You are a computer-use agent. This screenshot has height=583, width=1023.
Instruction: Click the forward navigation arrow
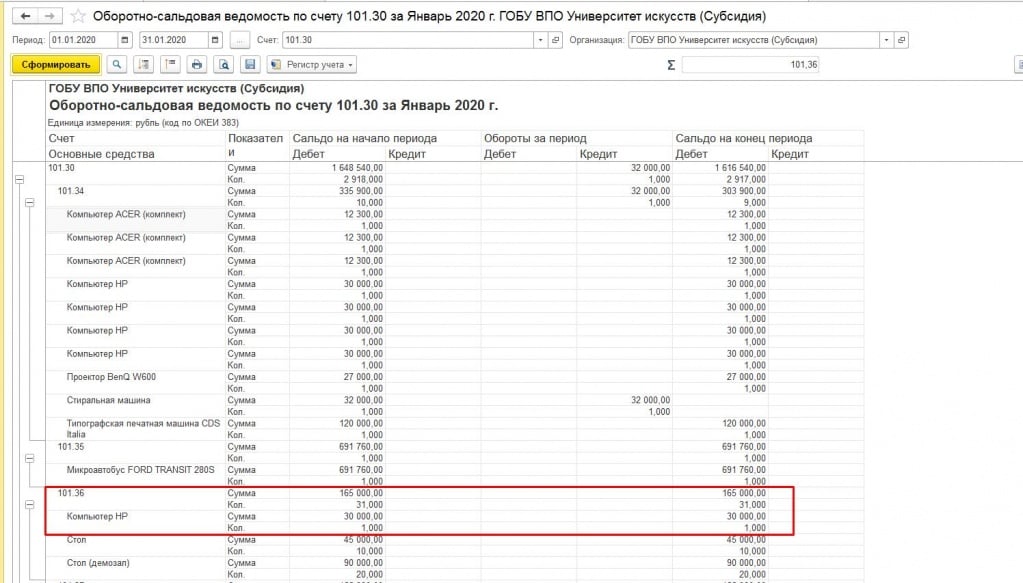coord(50,16)
